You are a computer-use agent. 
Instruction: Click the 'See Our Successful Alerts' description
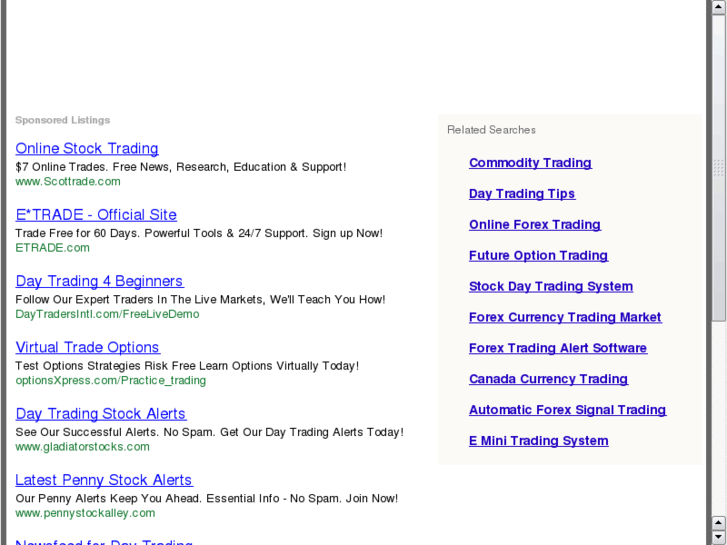coord(210,432)
